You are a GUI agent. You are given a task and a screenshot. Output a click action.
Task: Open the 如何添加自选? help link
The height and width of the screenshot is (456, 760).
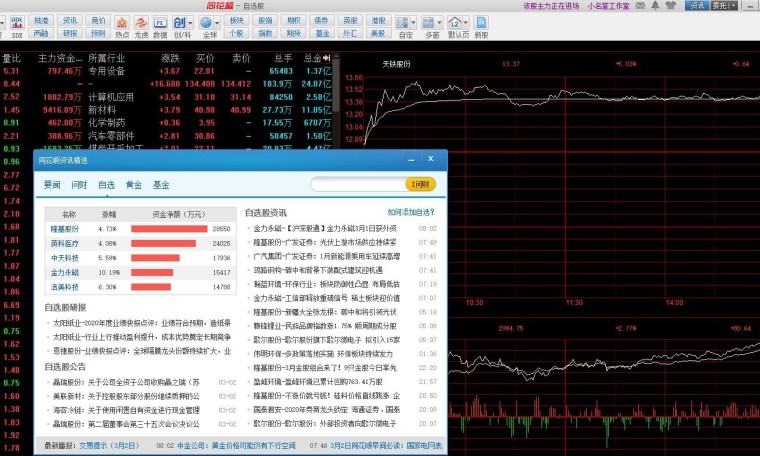click(411, 212)
